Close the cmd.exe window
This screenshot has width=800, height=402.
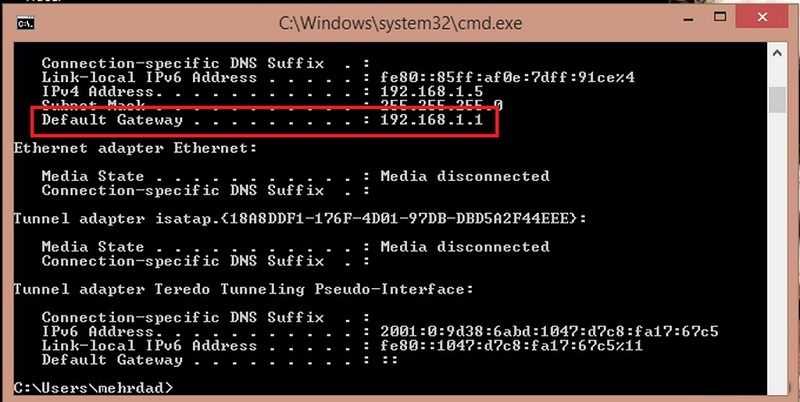[762, 18]
